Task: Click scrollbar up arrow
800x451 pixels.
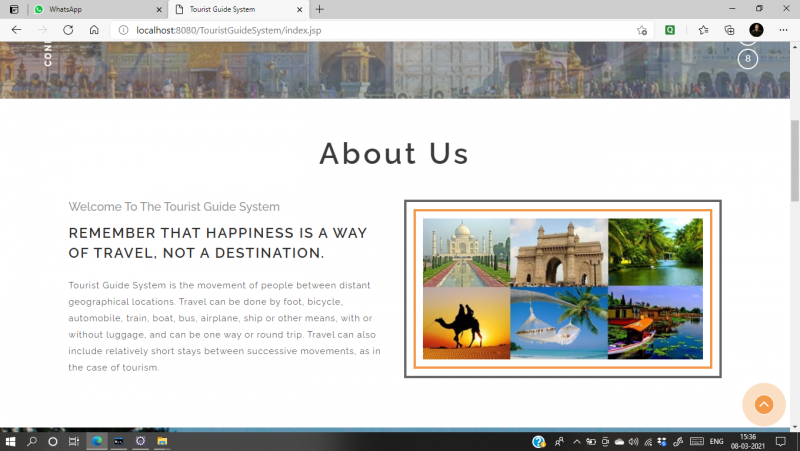Action: pos(795,46)
